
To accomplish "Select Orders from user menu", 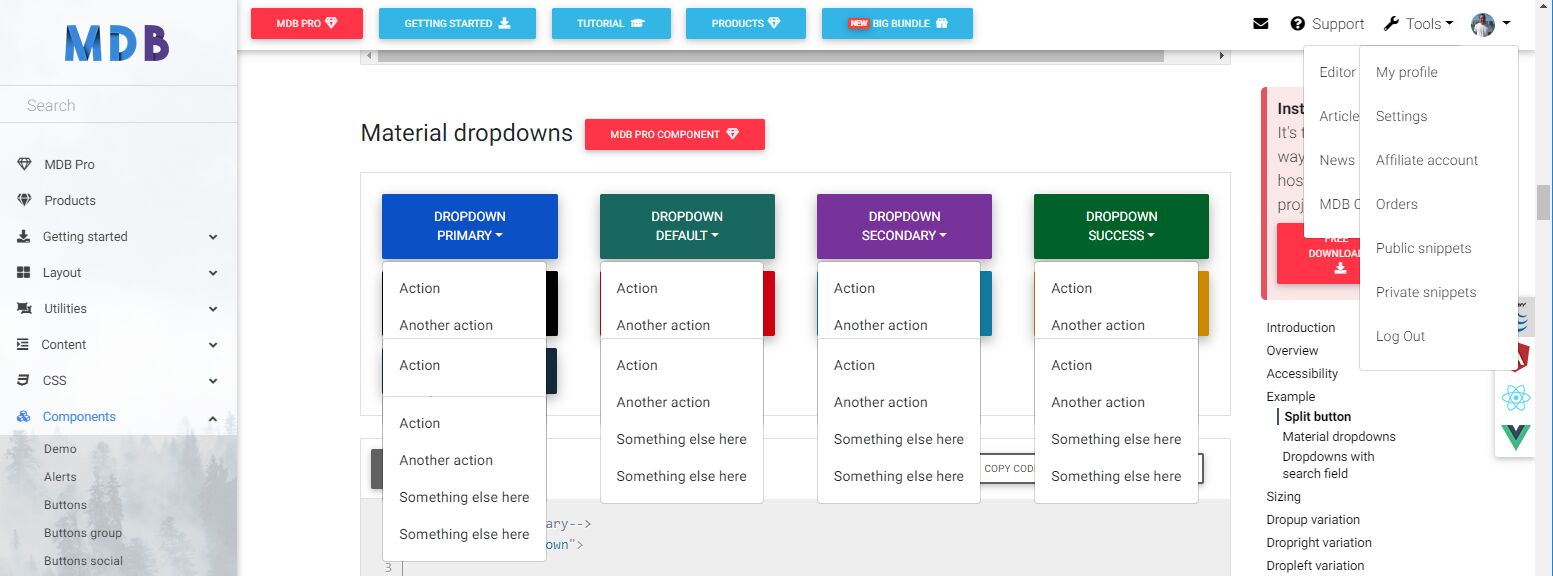I will 1396,204.
